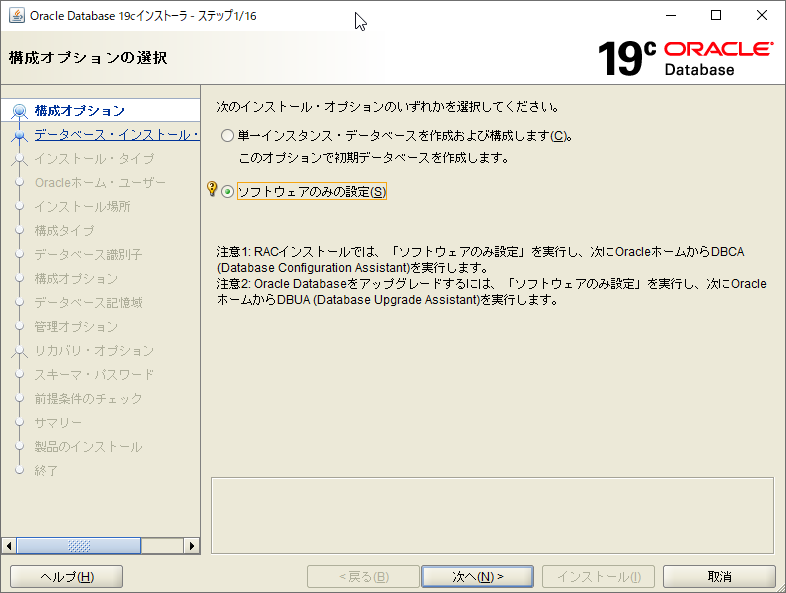
Task: Open データベース・インストール step link
Action: [x=117, y=134]
